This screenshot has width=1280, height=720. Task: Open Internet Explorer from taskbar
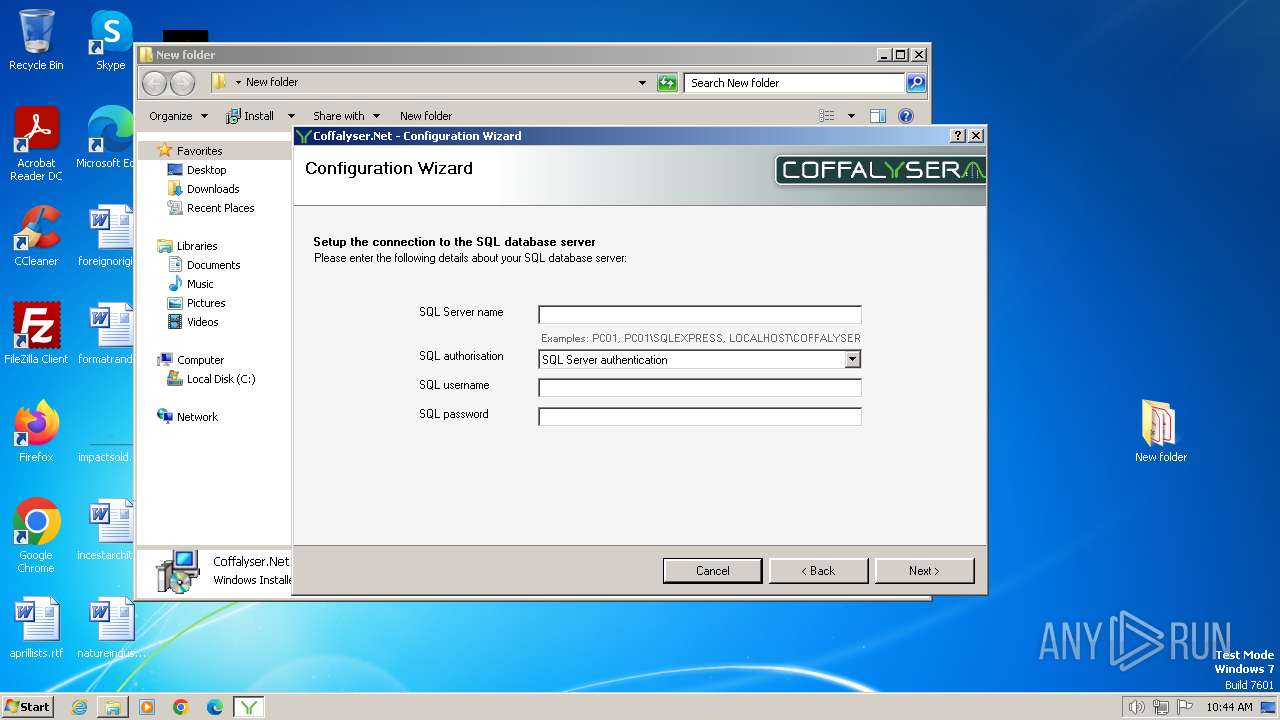[x=79, y=707]
